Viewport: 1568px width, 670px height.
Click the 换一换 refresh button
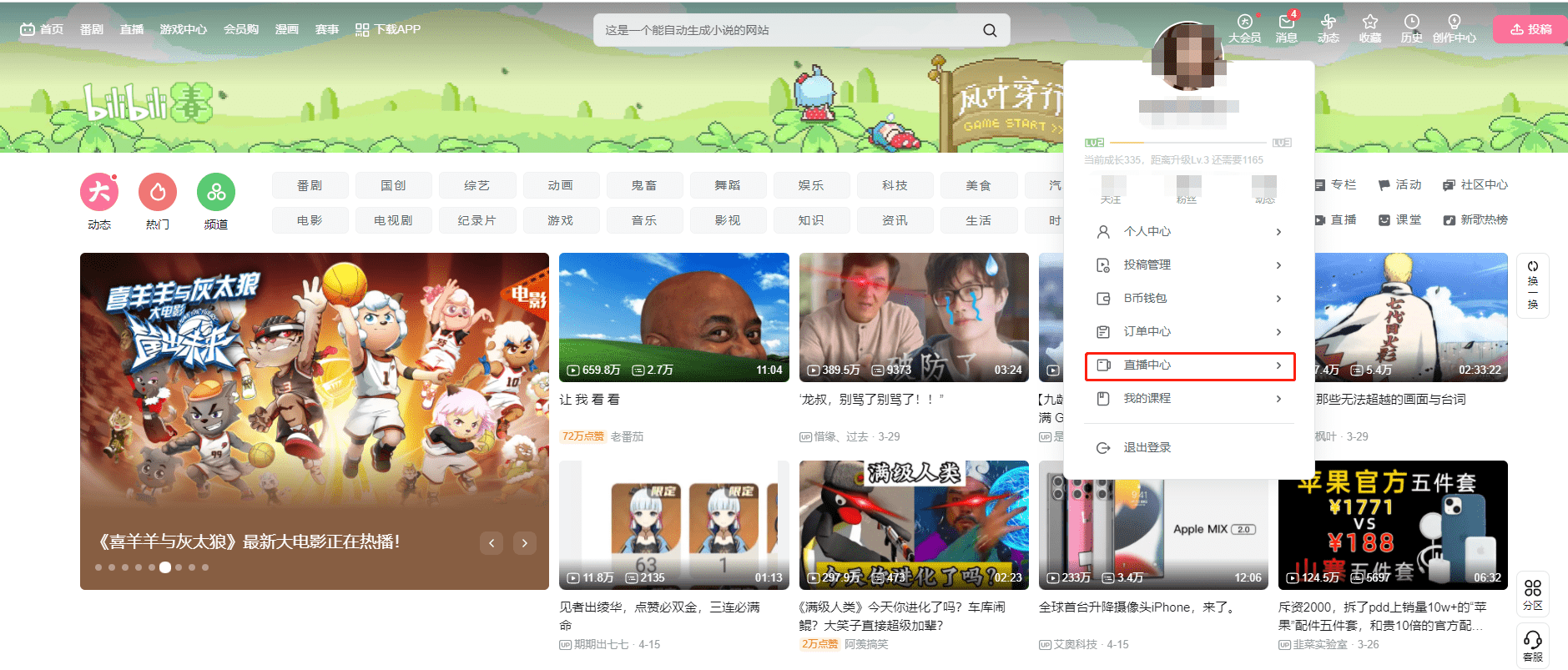[x=1533, y=285]
